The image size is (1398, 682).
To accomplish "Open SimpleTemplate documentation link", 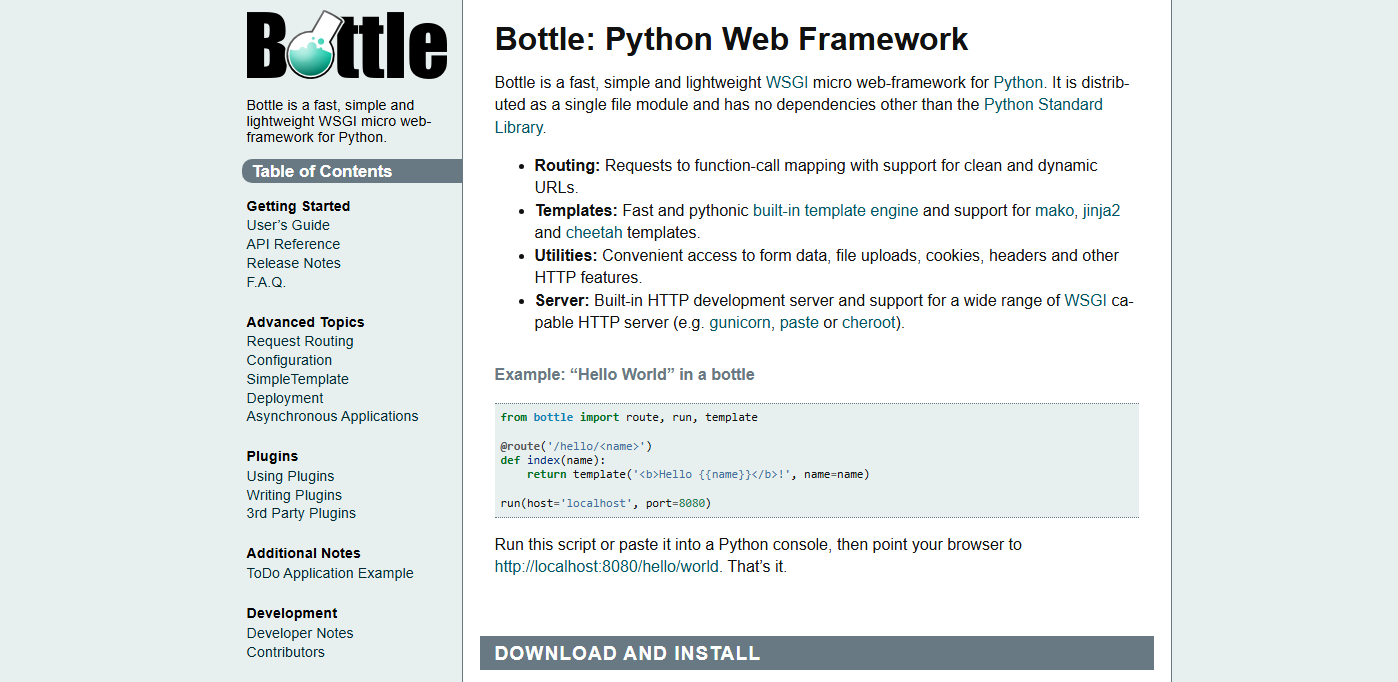I will pos(297,379).
